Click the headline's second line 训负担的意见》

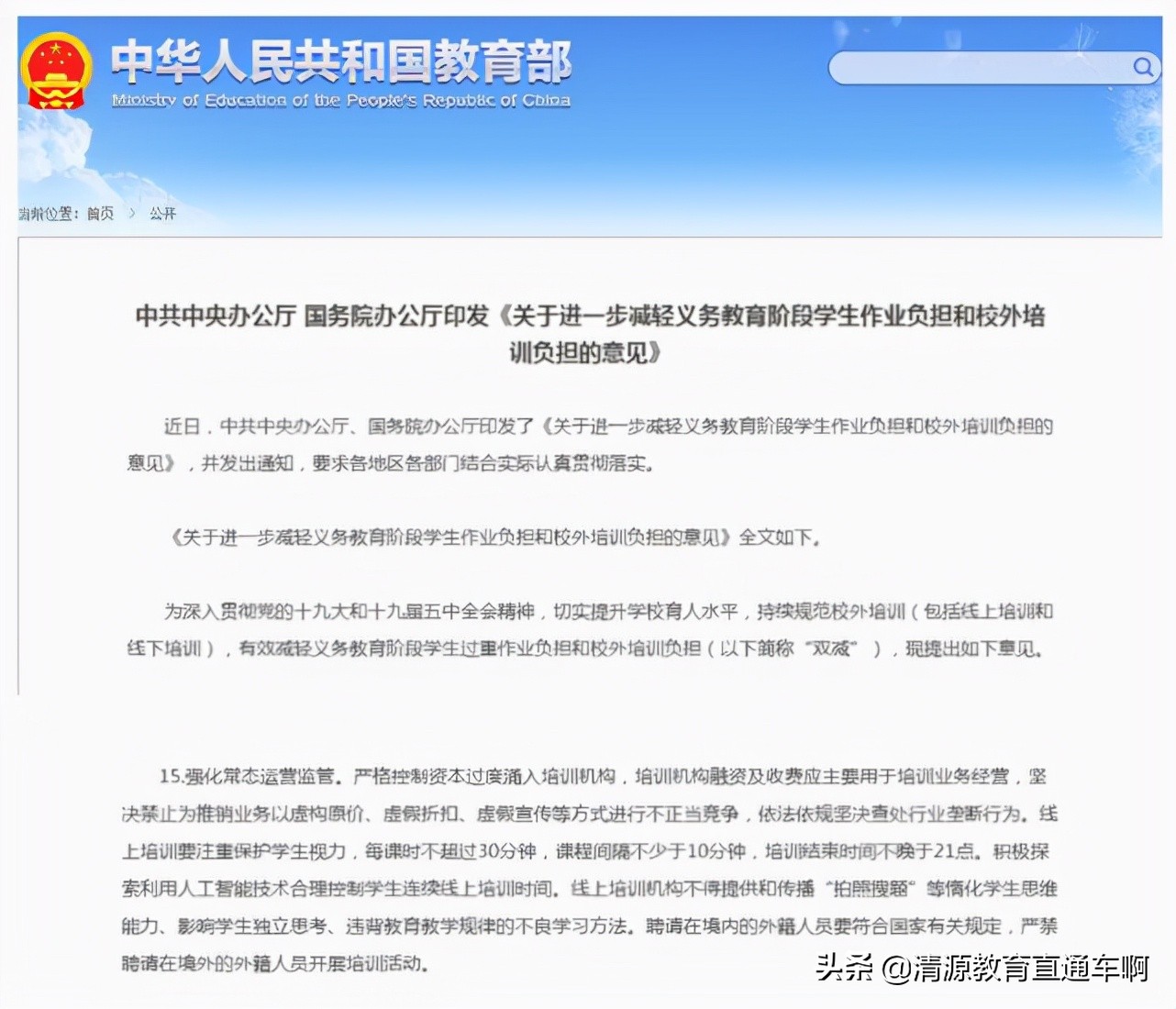[x=585, y=352]
